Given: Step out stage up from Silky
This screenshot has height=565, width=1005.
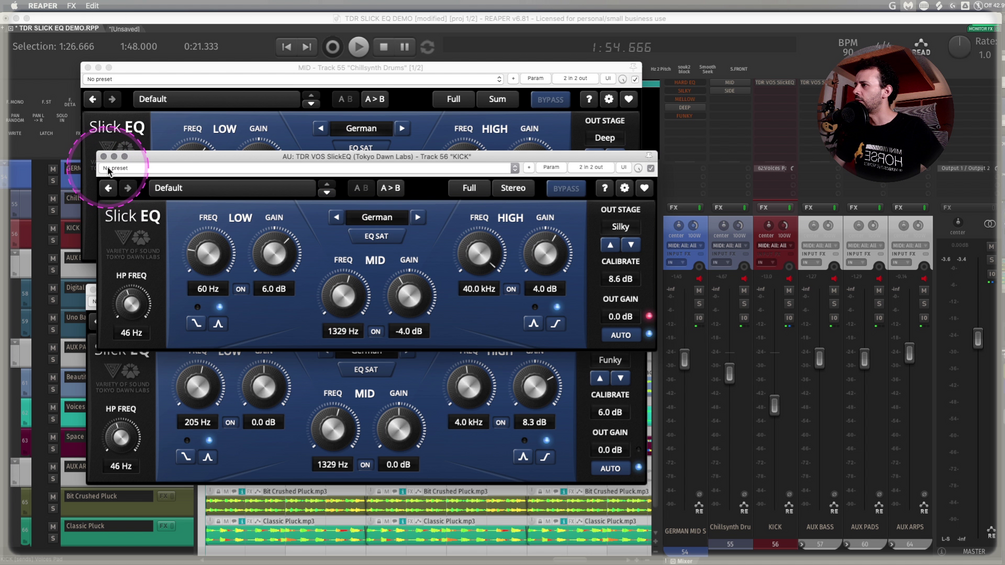Looking at the screenshot, I should point(610,245).
